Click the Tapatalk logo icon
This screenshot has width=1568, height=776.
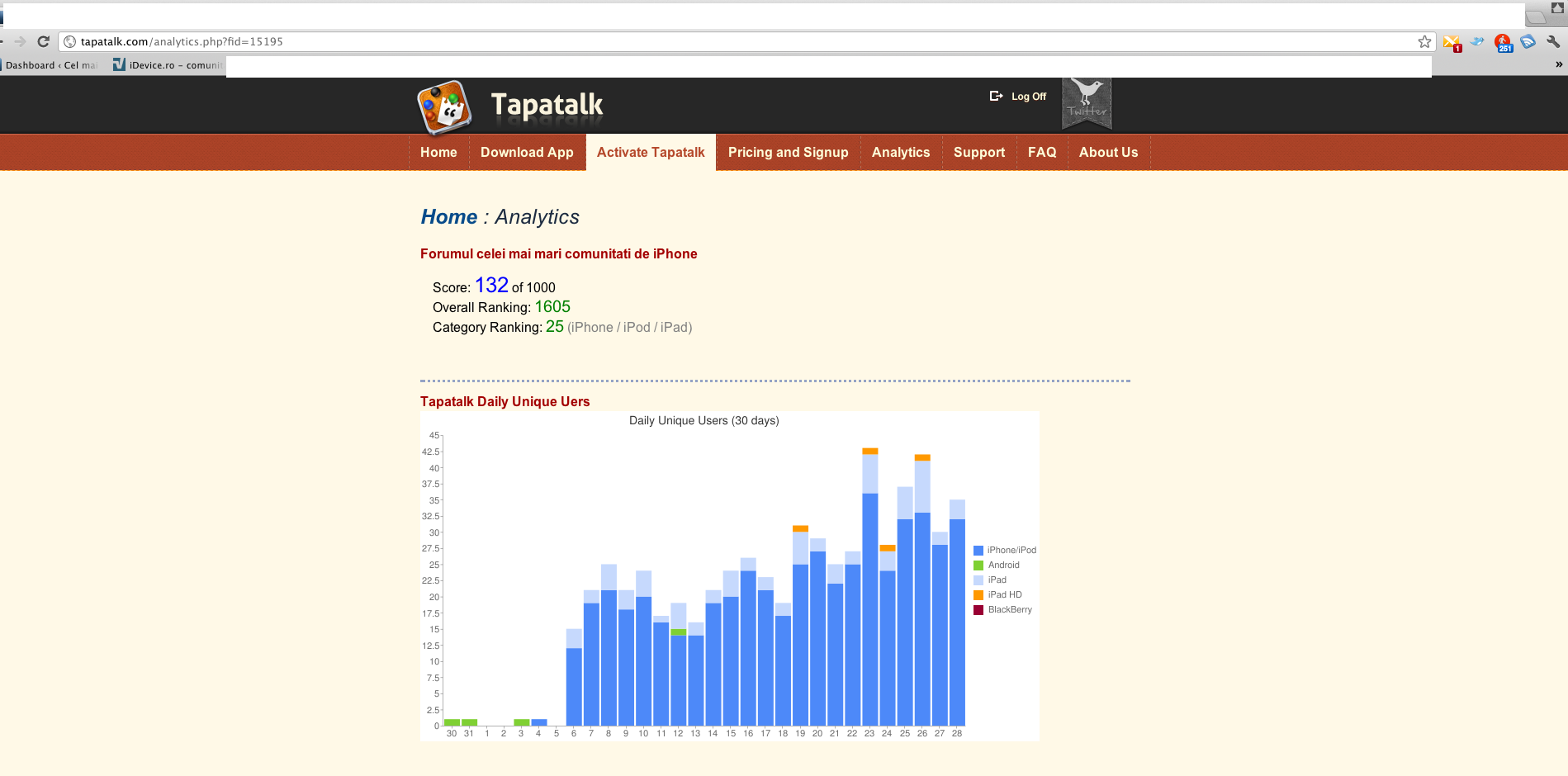point(444,107)
